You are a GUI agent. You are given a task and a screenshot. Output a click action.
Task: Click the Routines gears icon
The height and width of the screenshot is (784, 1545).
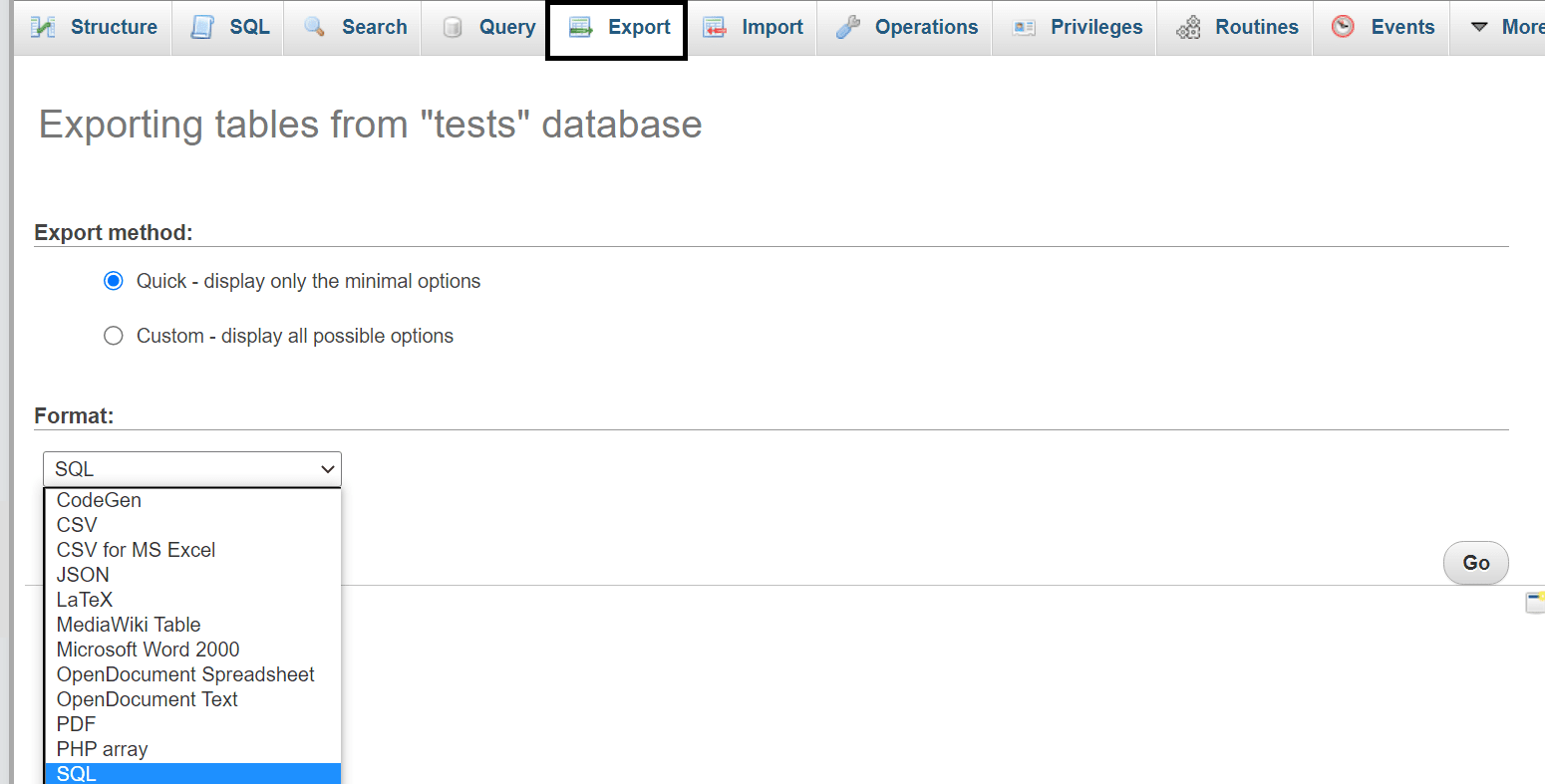tap(1188, 27)
